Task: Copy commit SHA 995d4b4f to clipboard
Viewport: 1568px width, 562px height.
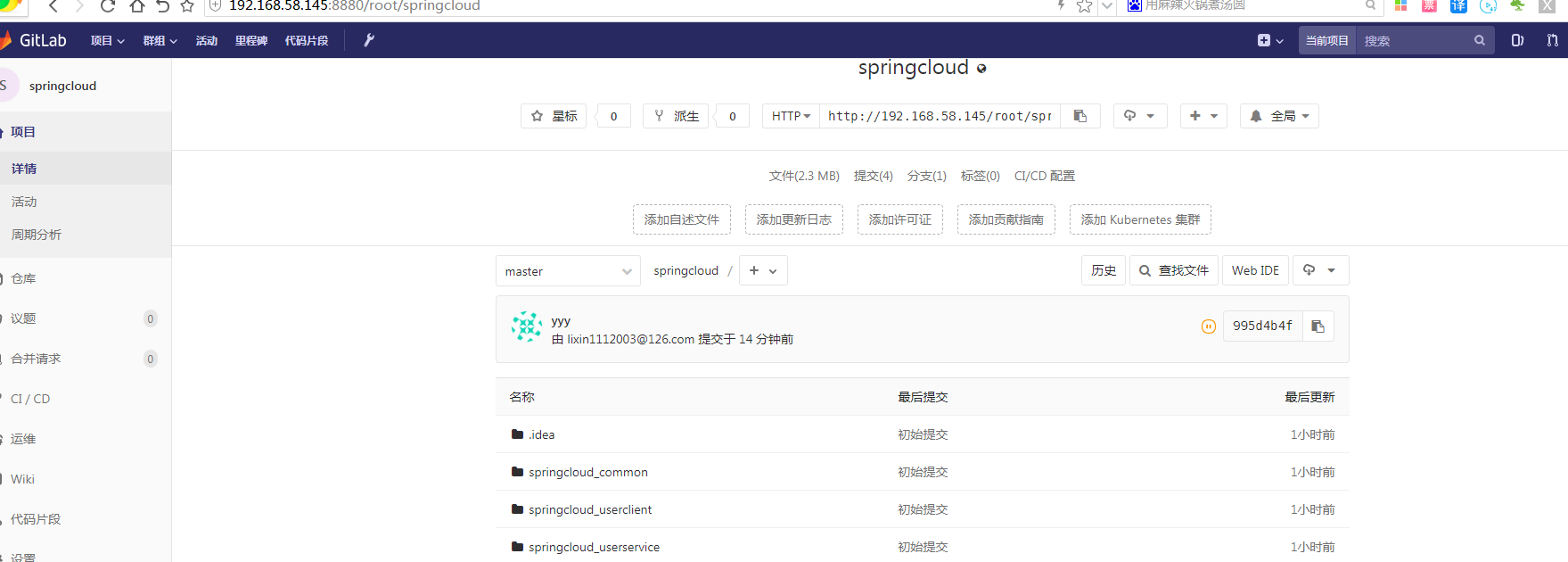Action: [x=1318, y=326]
